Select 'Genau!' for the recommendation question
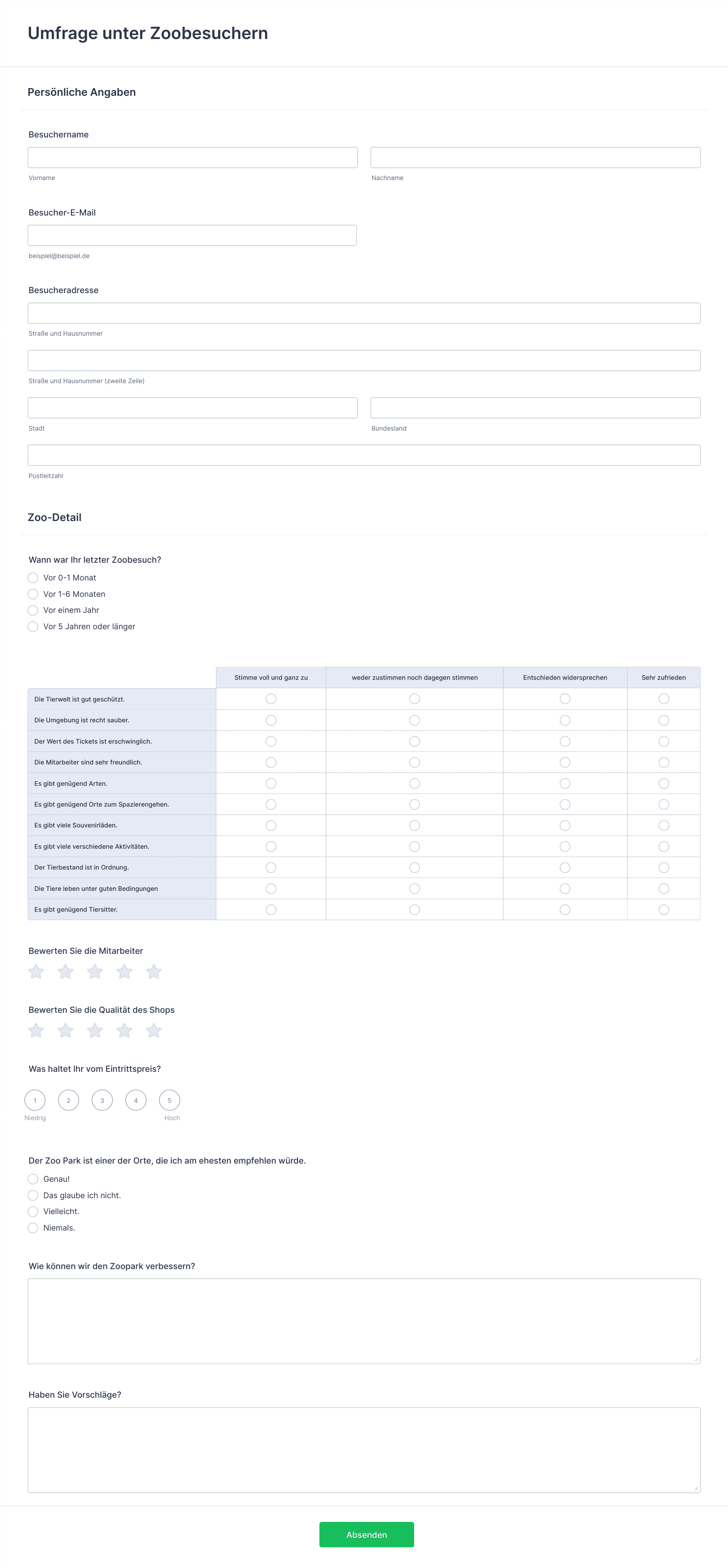Screen dimensions: 728x1568 [x=33, y=1179]
